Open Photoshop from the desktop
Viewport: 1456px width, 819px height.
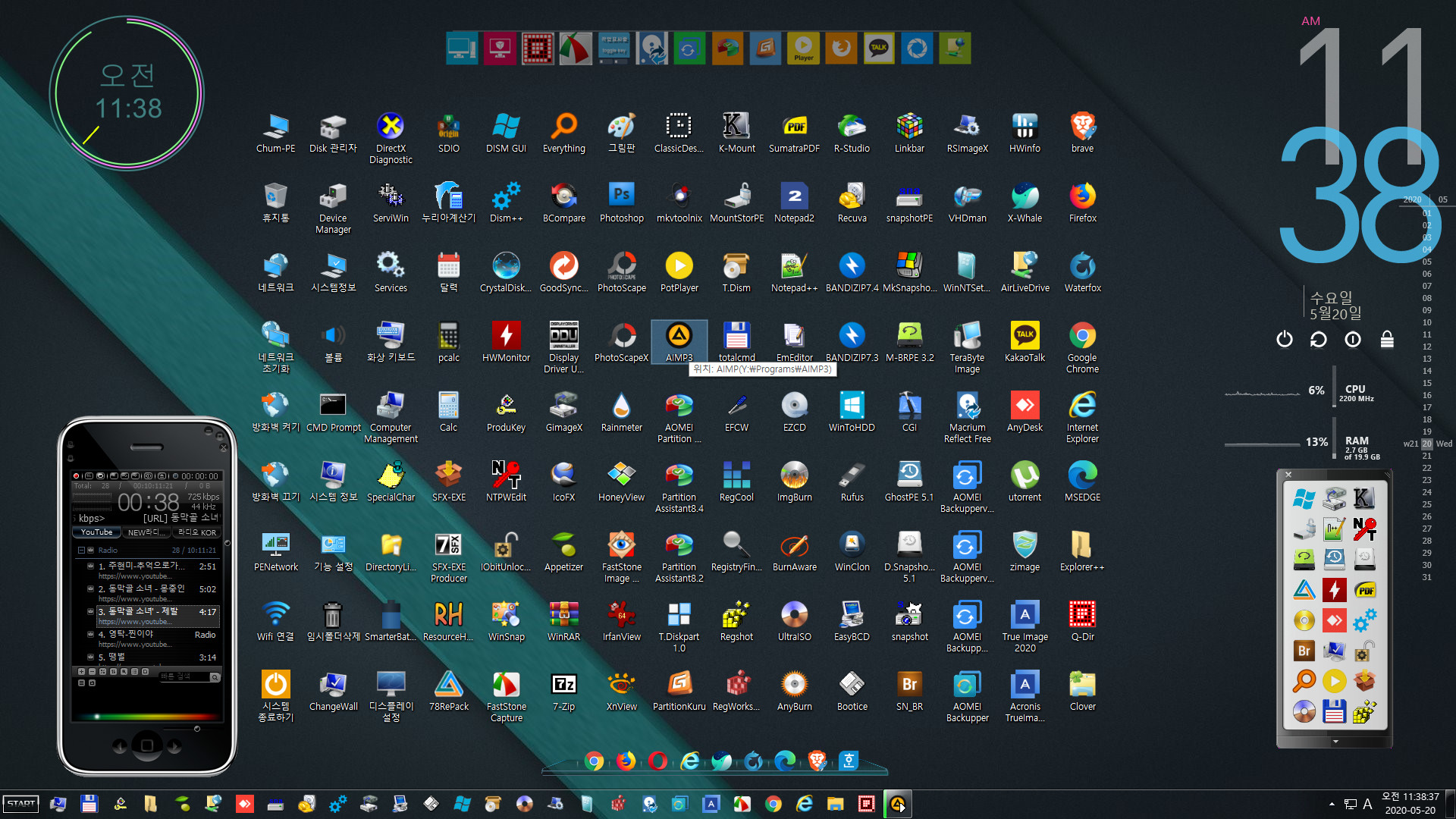(x=621, y=202)
